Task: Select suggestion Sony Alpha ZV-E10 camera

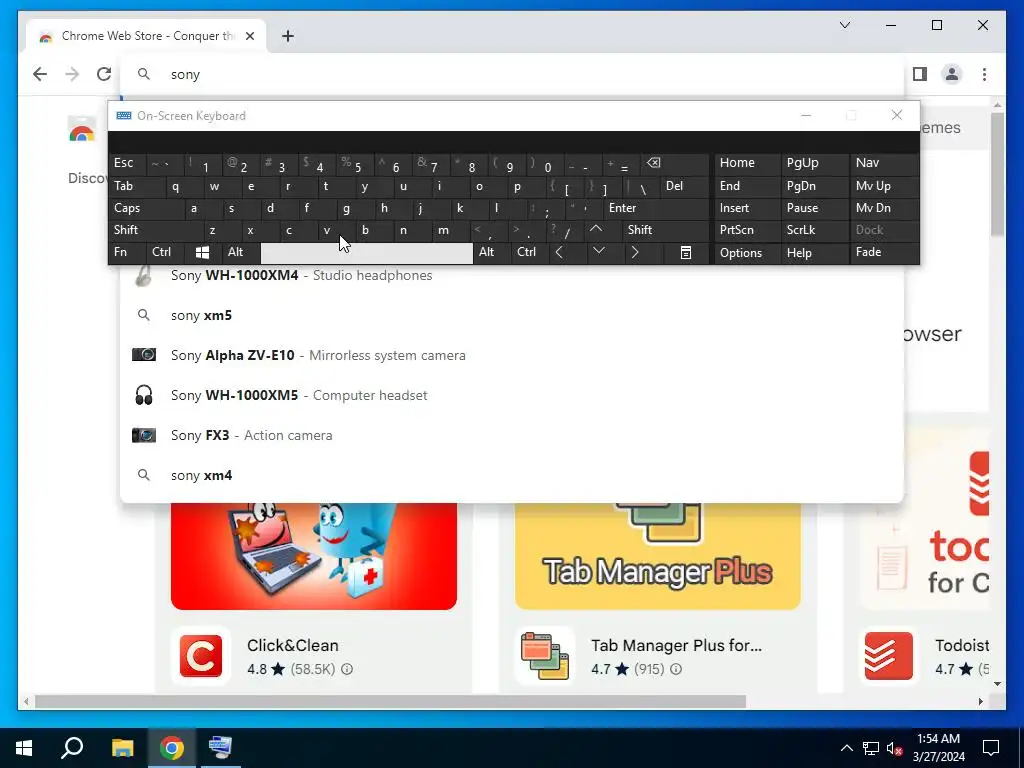Action: point(512,355)
